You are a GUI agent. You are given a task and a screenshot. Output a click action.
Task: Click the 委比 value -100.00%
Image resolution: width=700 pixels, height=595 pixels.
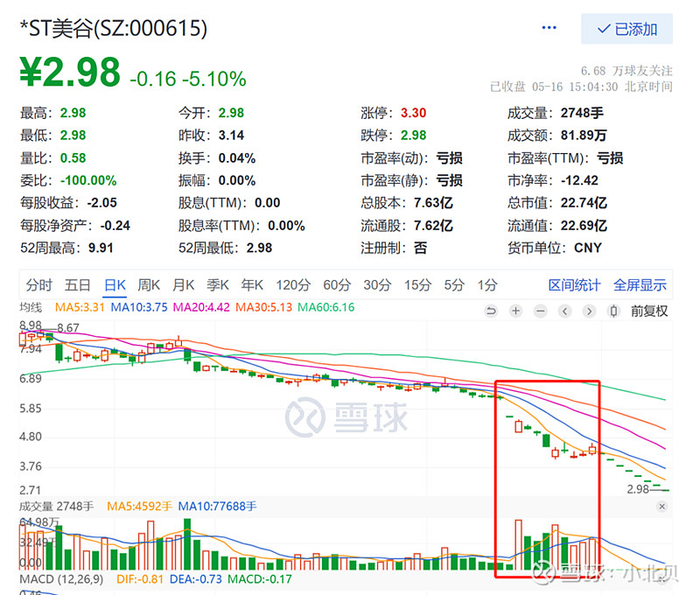[88, 180]
